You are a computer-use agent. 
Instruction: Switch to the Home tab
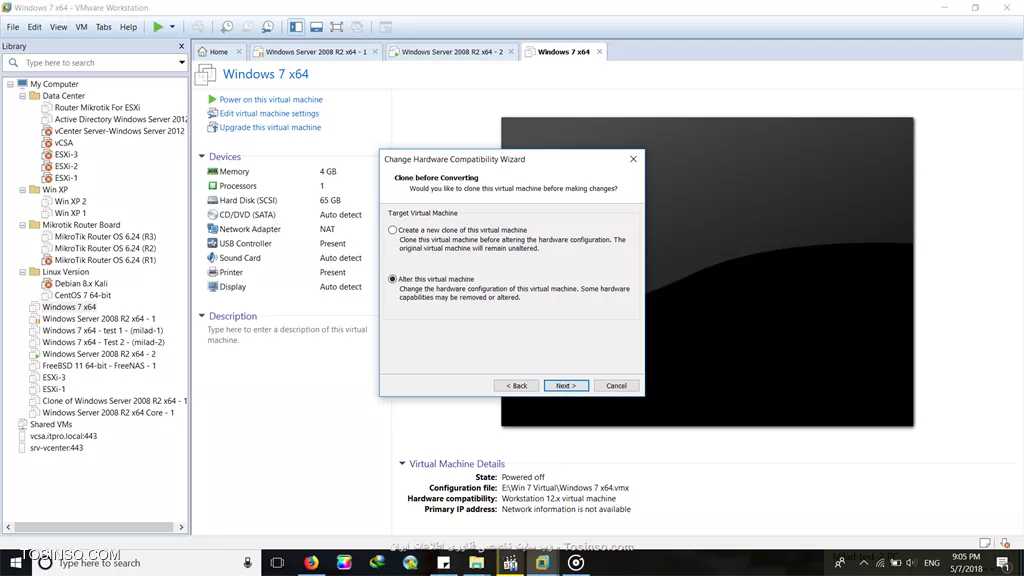(219, 52)
